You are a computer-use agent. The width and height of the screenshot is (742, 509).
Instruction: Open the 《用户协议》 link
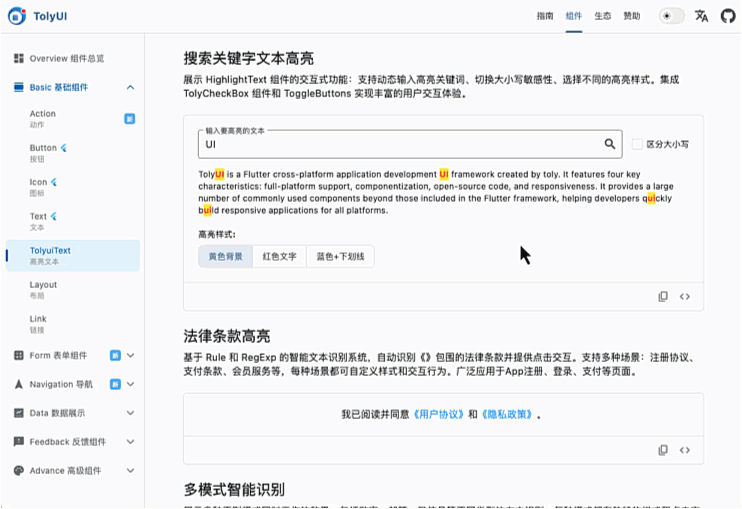(438, 414)
